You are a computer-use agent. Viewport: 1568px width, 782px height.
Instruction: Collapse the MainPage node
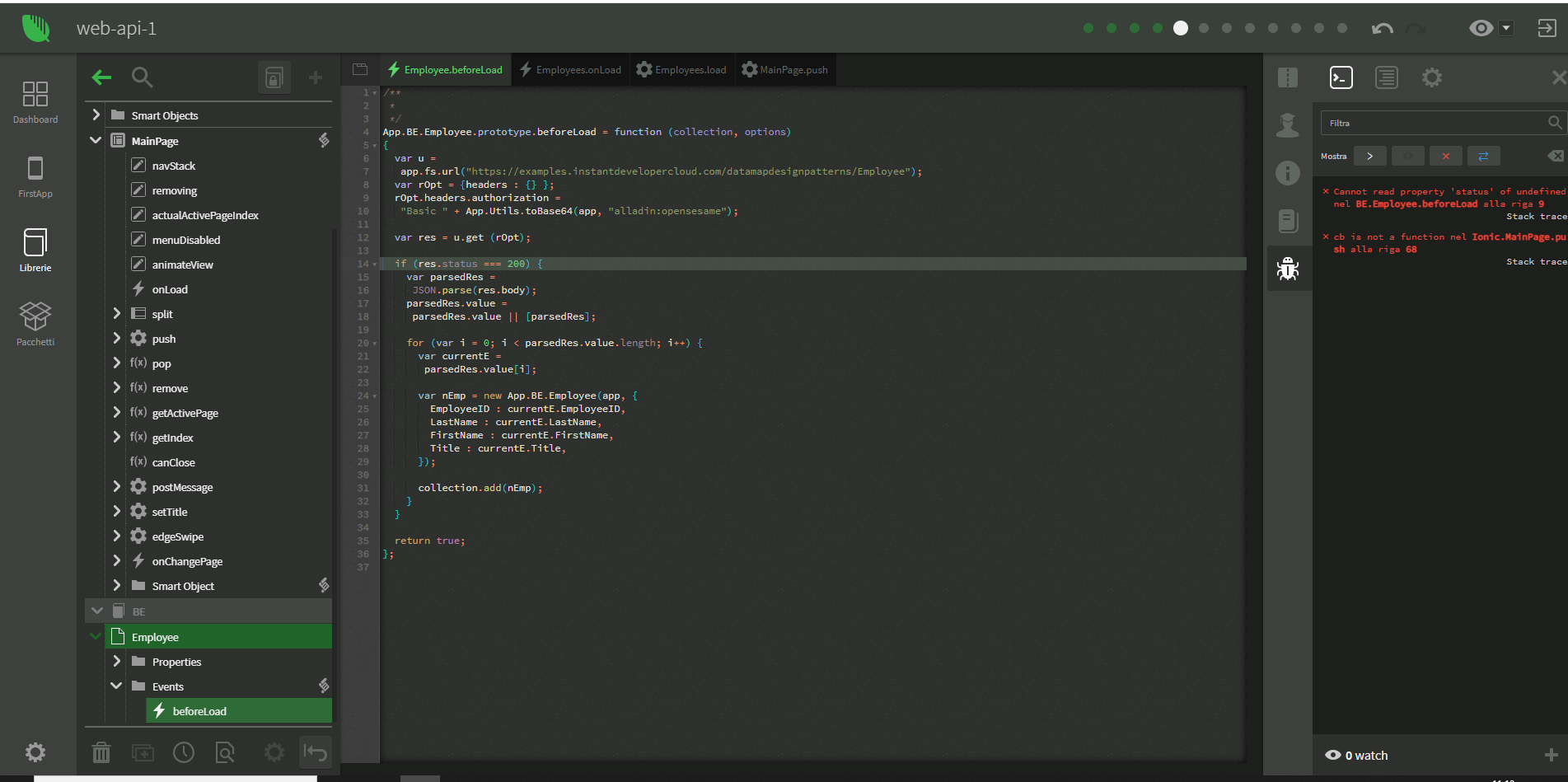coord(96,140)
